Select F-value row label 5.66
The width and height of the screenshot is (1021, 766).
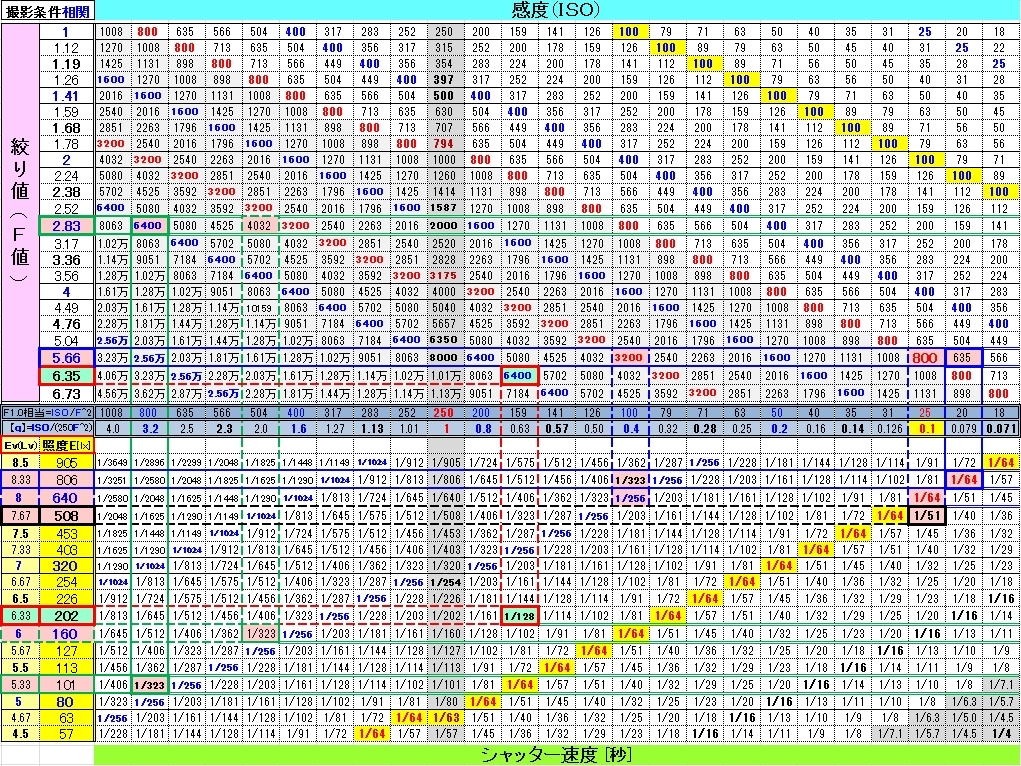click(x=66, y=358)
